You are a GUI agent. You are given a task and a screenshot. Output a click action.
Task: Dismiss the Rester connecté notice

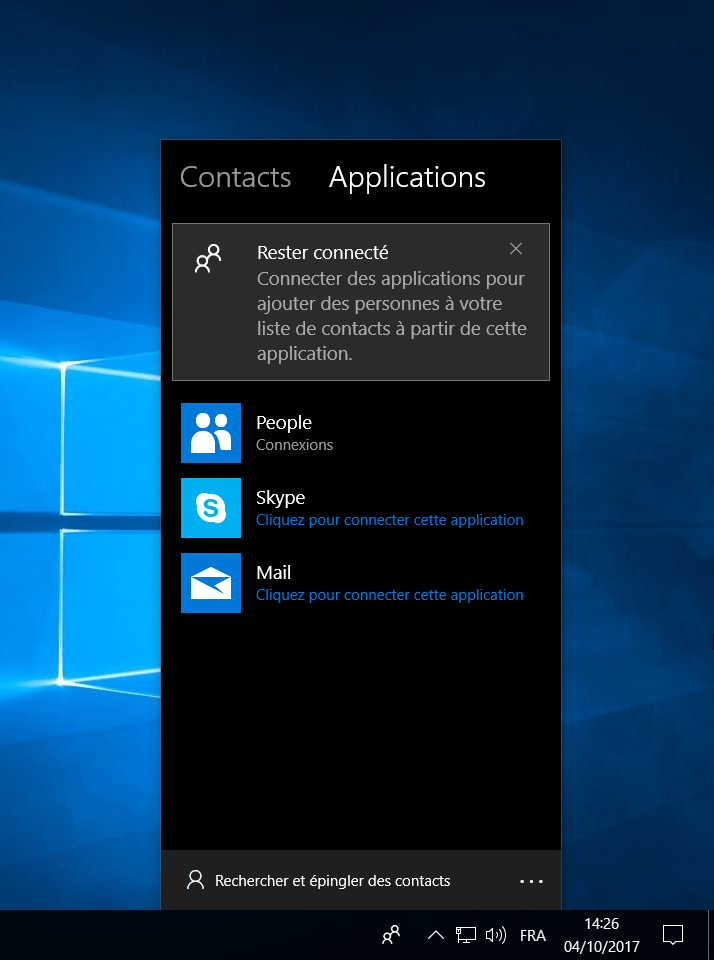pyautogui.click(x=516, y=249)
